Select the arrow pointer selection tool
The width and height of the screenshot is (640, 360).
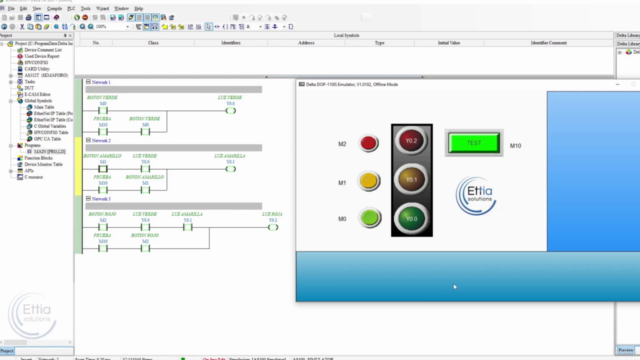pos(209,27)
